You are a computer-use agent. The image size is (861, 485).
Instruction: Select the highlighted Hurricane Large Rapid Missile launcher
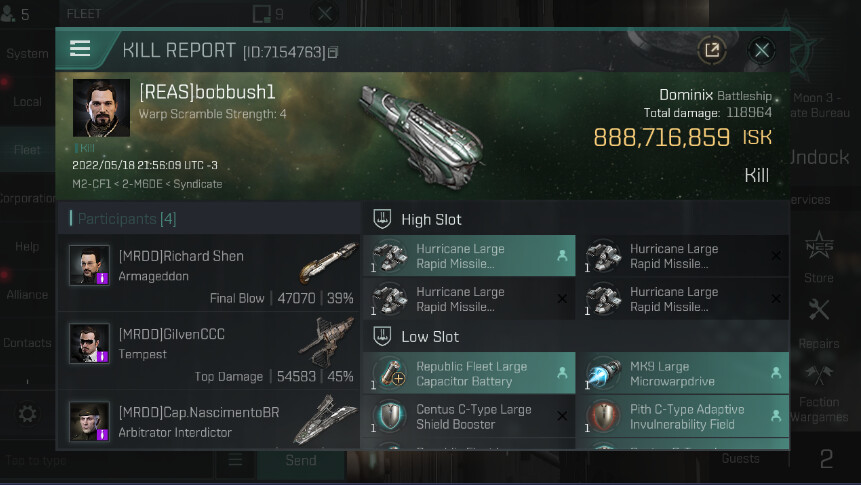(469, 256)
